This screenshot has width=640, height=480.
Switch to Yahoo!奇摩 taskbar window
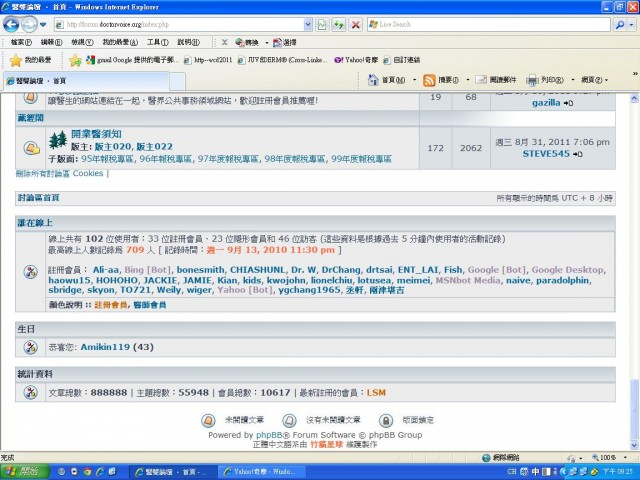(x=261, y=472)
